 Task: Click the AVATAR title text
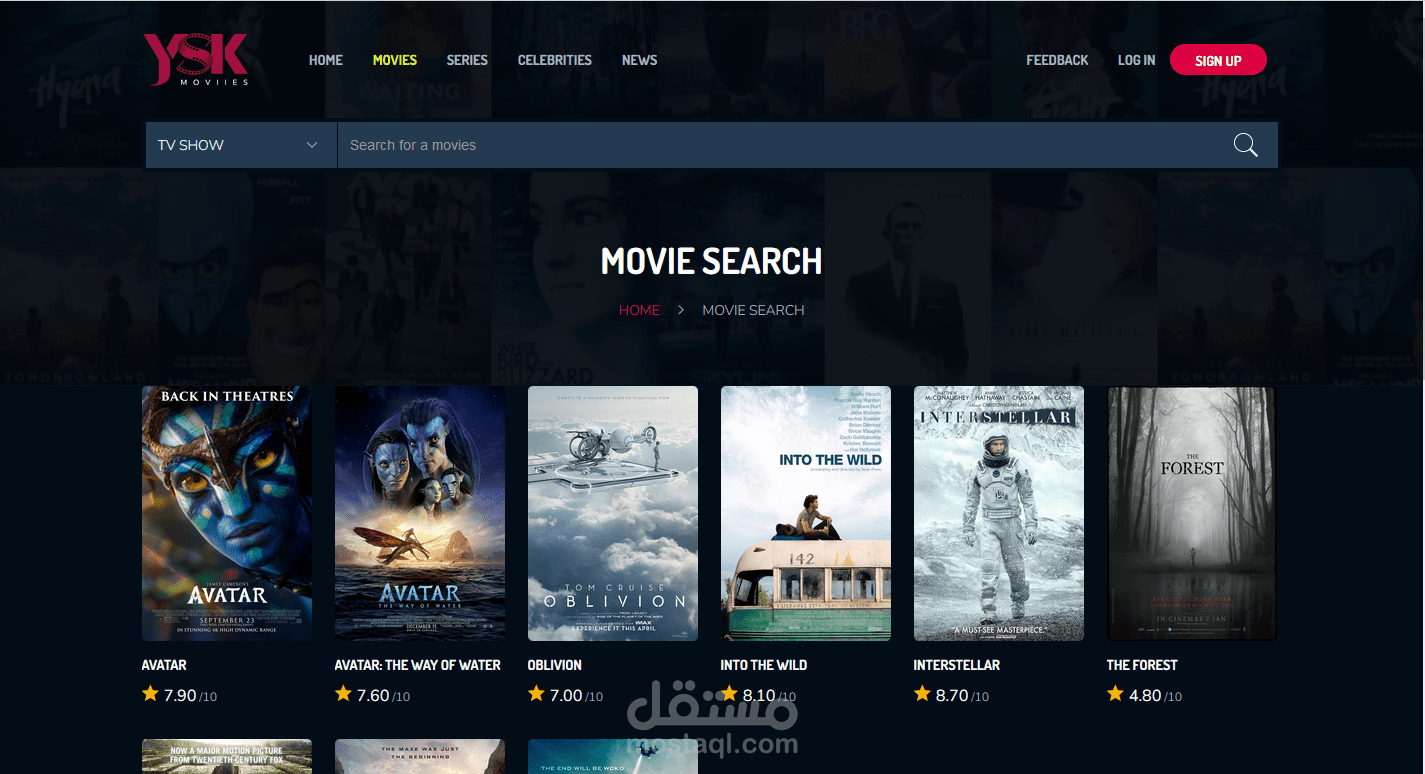pyautogui.click(x=164, y=665)
